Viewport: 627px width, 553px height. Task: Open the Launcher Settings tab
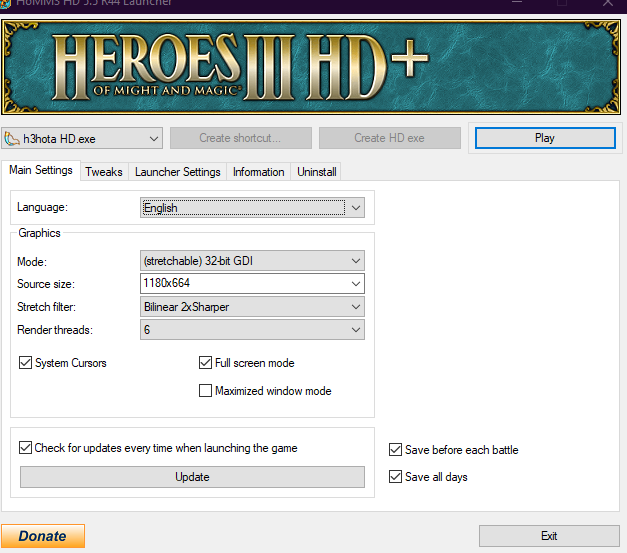(178, 172)
